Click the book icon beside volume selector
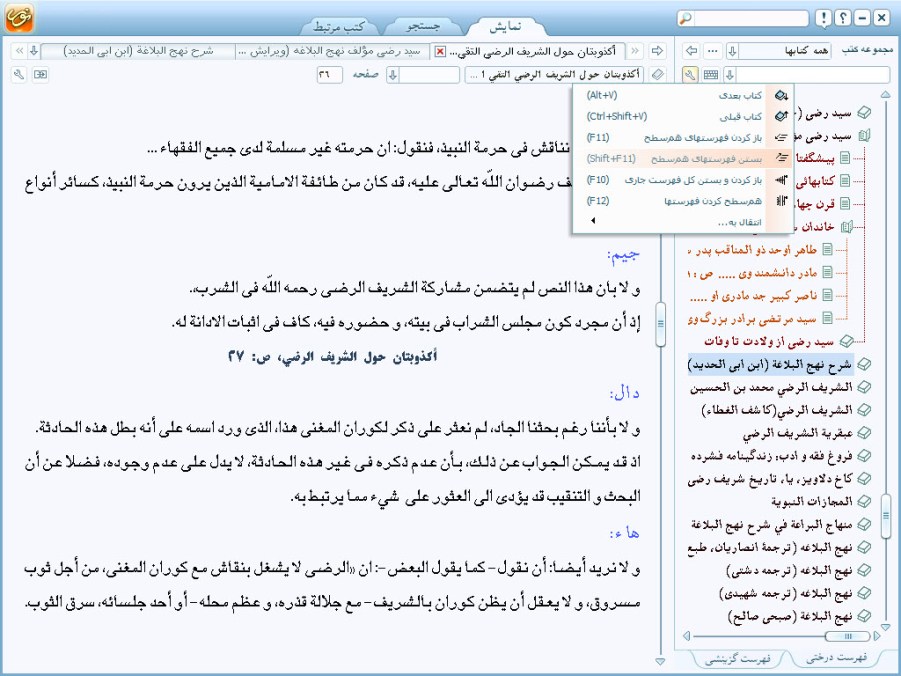Viewport: 901px width, 676px height. (658, 74)
